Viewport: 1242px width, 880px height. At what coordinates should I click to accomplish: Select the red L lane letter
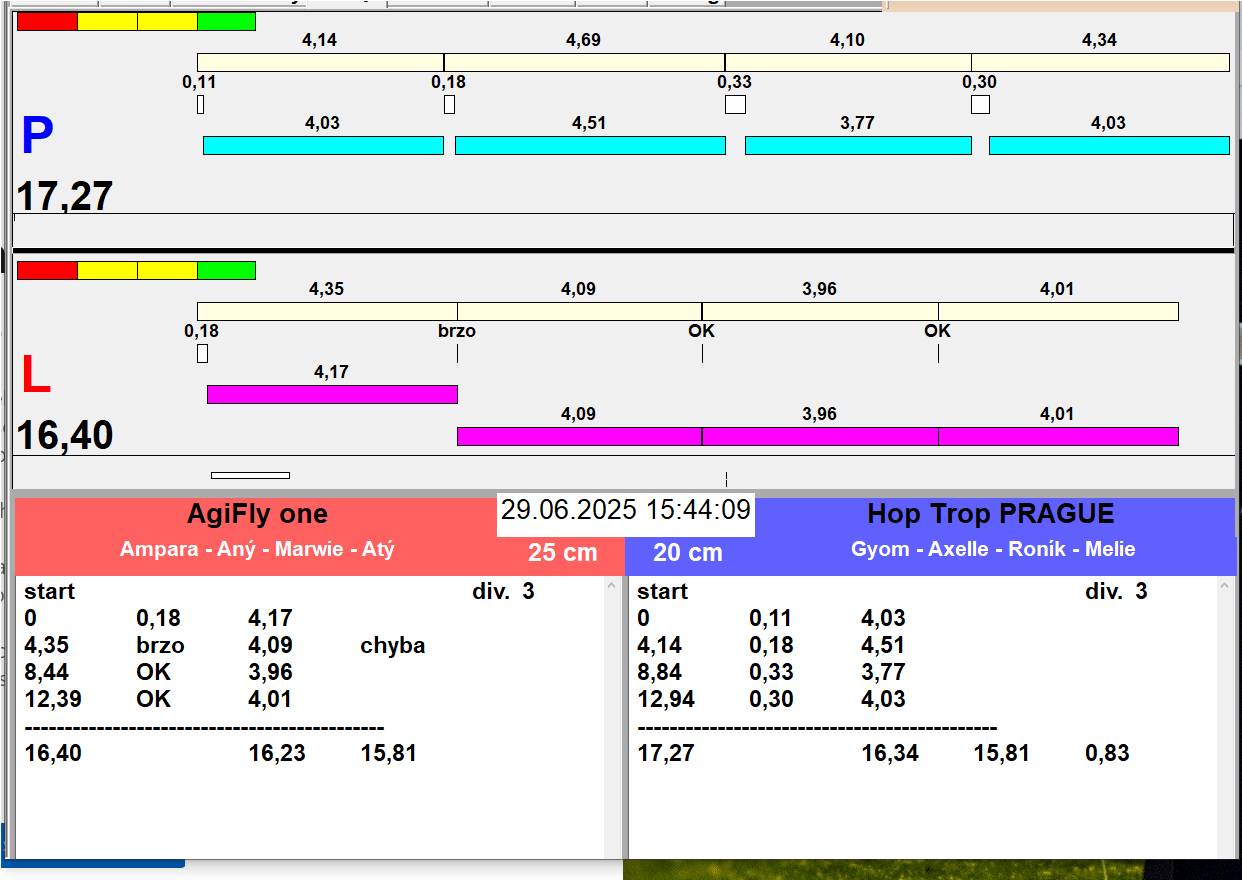[36, 376]
